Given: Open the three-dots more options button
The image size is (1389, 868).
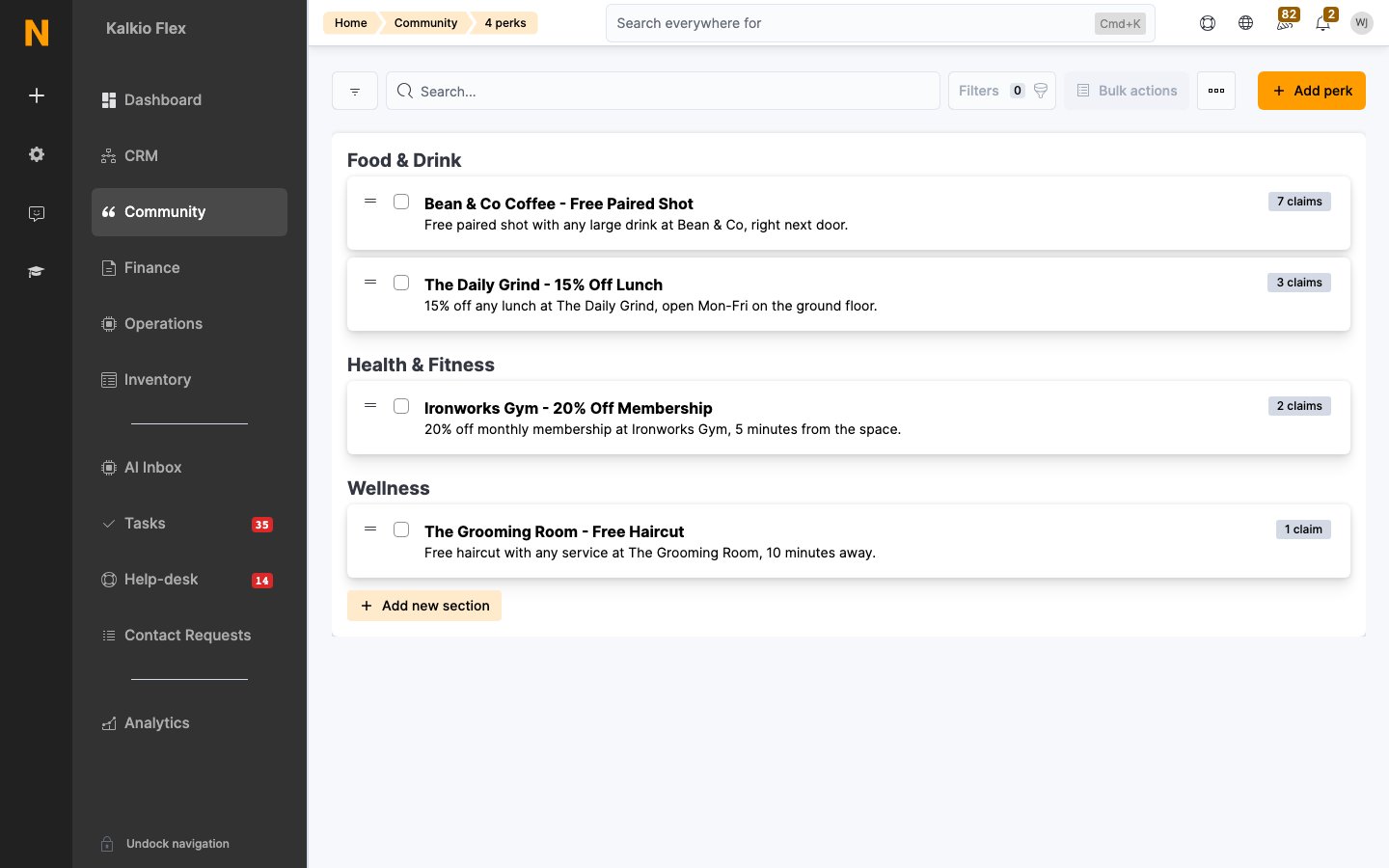Looking at the screenshot, I should (1216, 91).
